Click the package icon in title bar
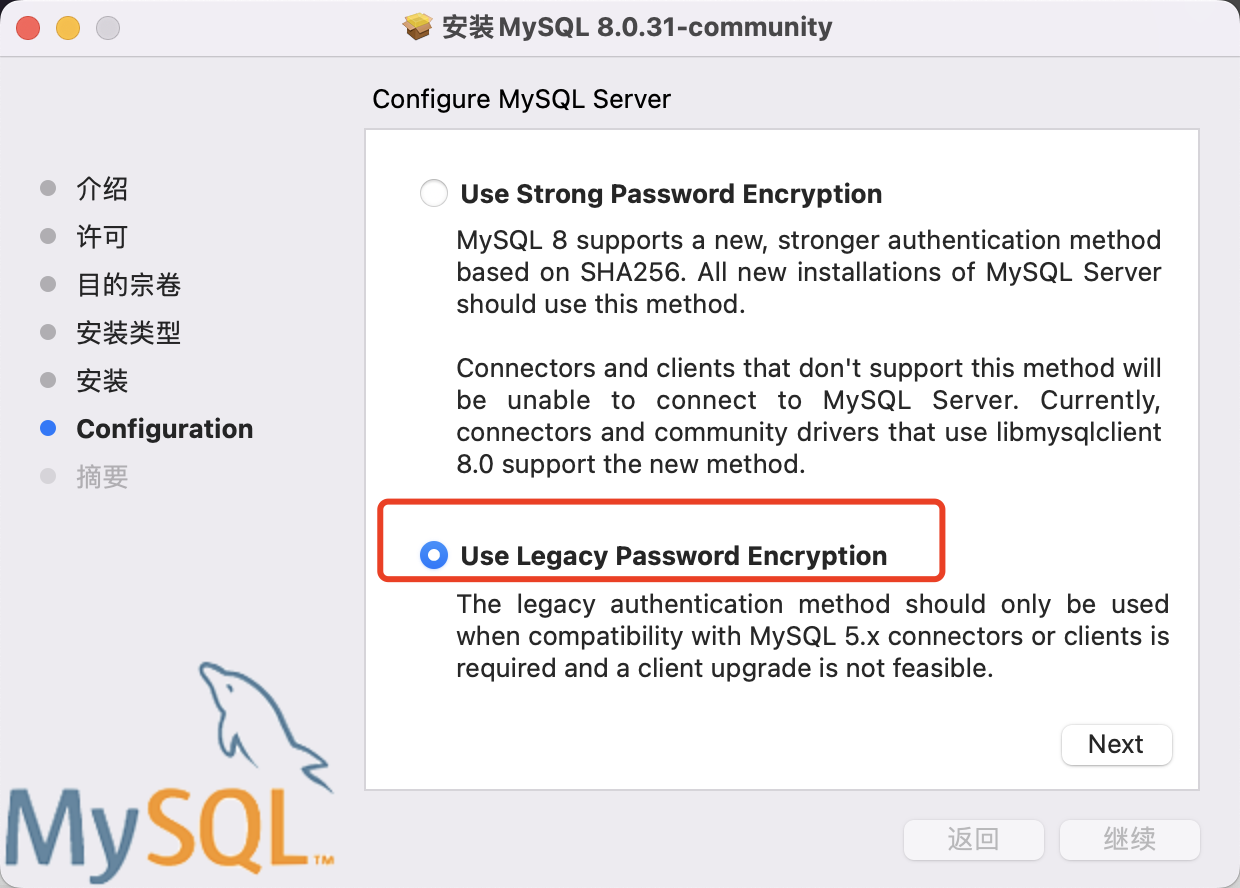This screenshot has width=1240, height=888. [417, 27]
